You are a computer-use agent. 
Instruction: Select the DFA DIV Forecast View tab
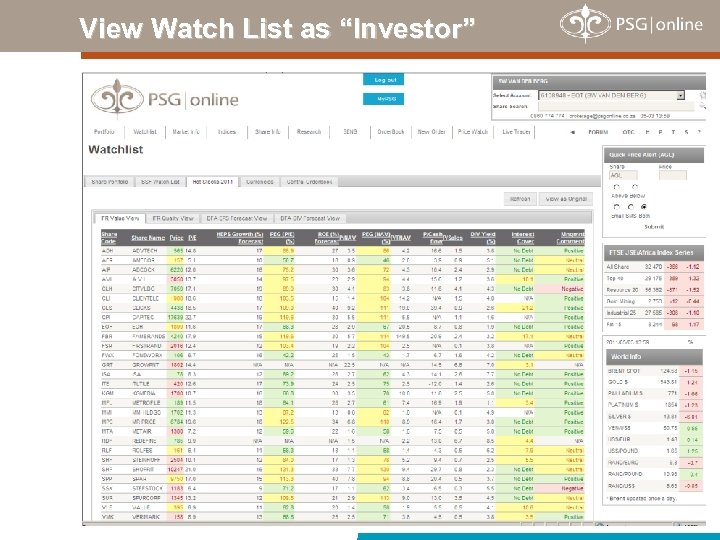pyautogui.click(x=310, y=219)
